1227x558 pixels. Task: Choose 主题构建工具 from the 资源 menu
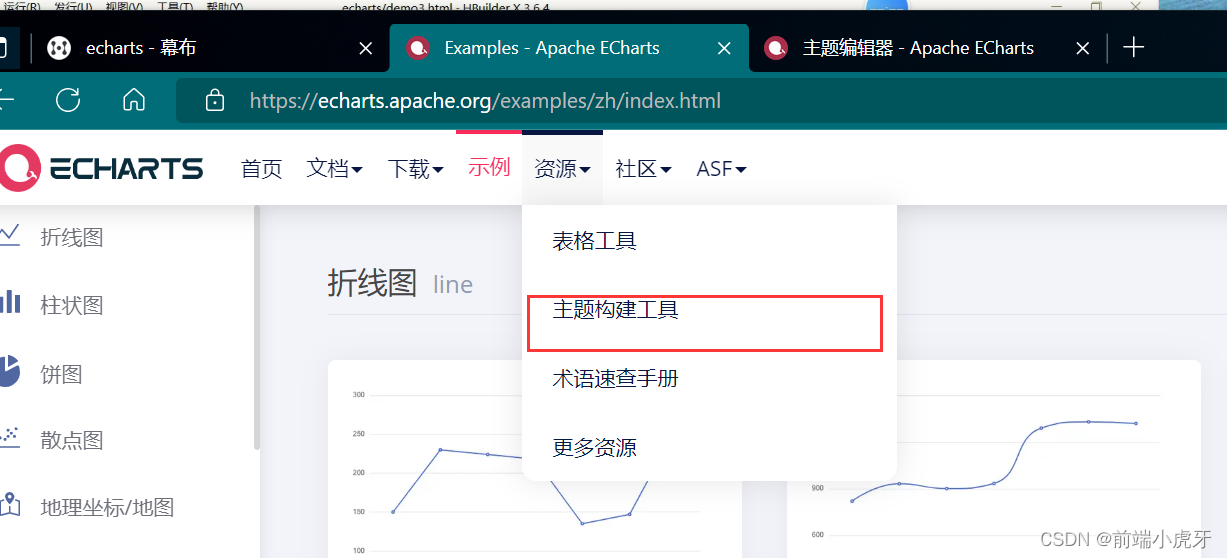709,310
